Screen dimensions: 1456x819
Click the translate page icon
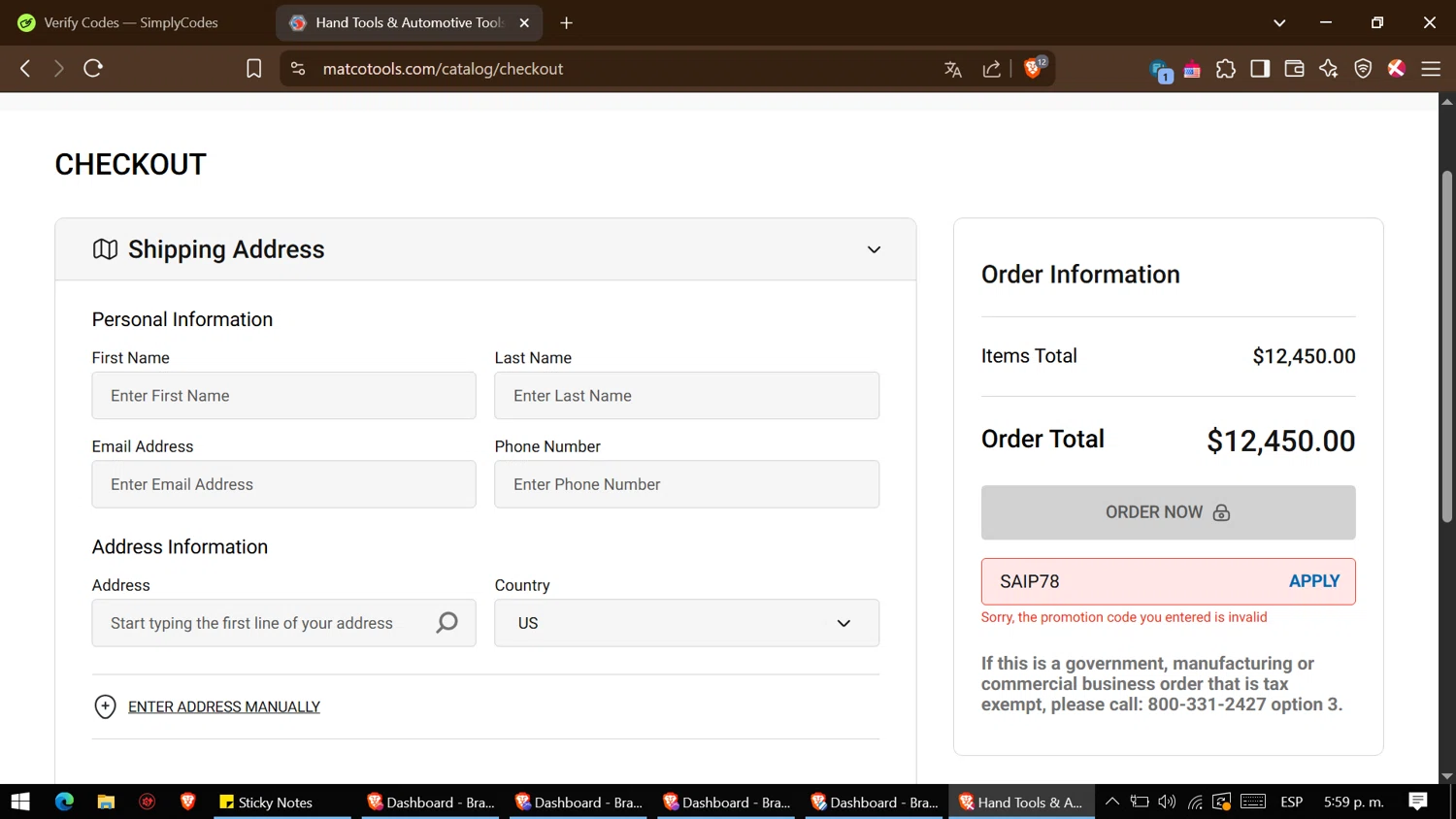click(x=953, y=69)
